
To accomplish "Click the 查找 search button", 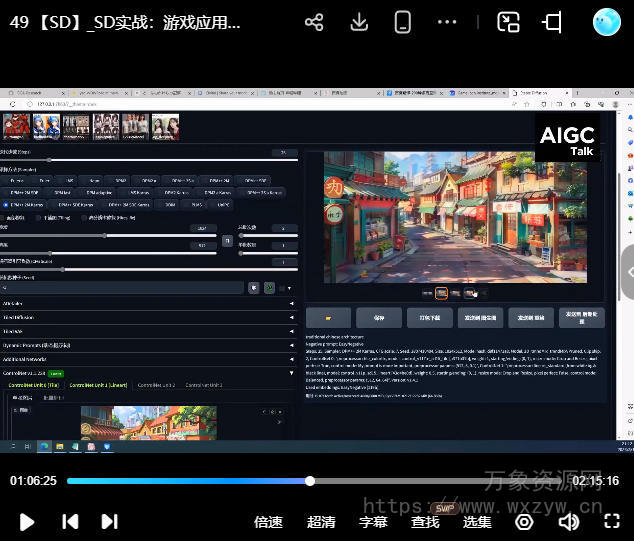I will 425,521.
